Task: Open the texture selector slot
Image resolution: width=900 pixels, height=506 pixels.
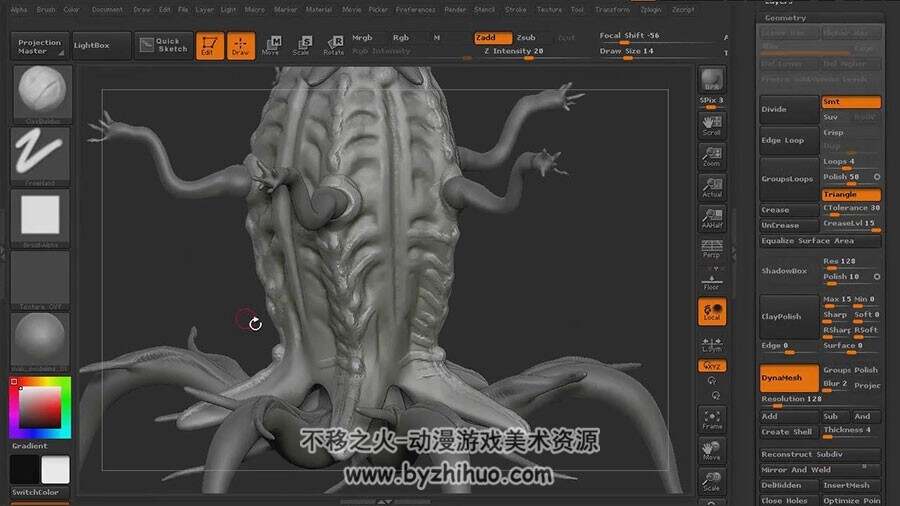Action: point(40,279)
